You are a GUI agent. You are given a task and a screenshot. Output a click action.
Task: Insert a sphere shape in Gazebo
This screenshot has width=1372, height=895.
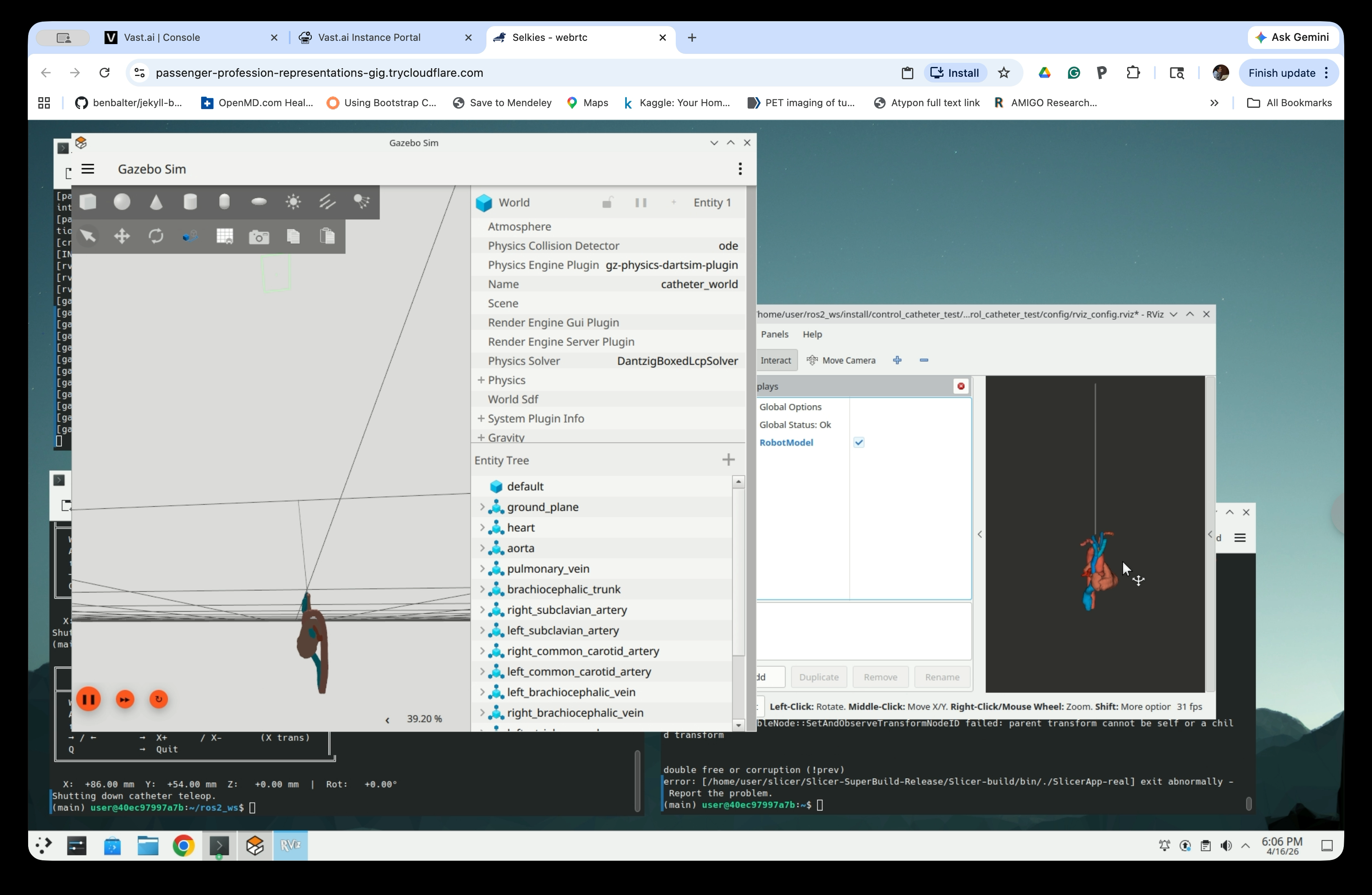(x=122, y=202)
